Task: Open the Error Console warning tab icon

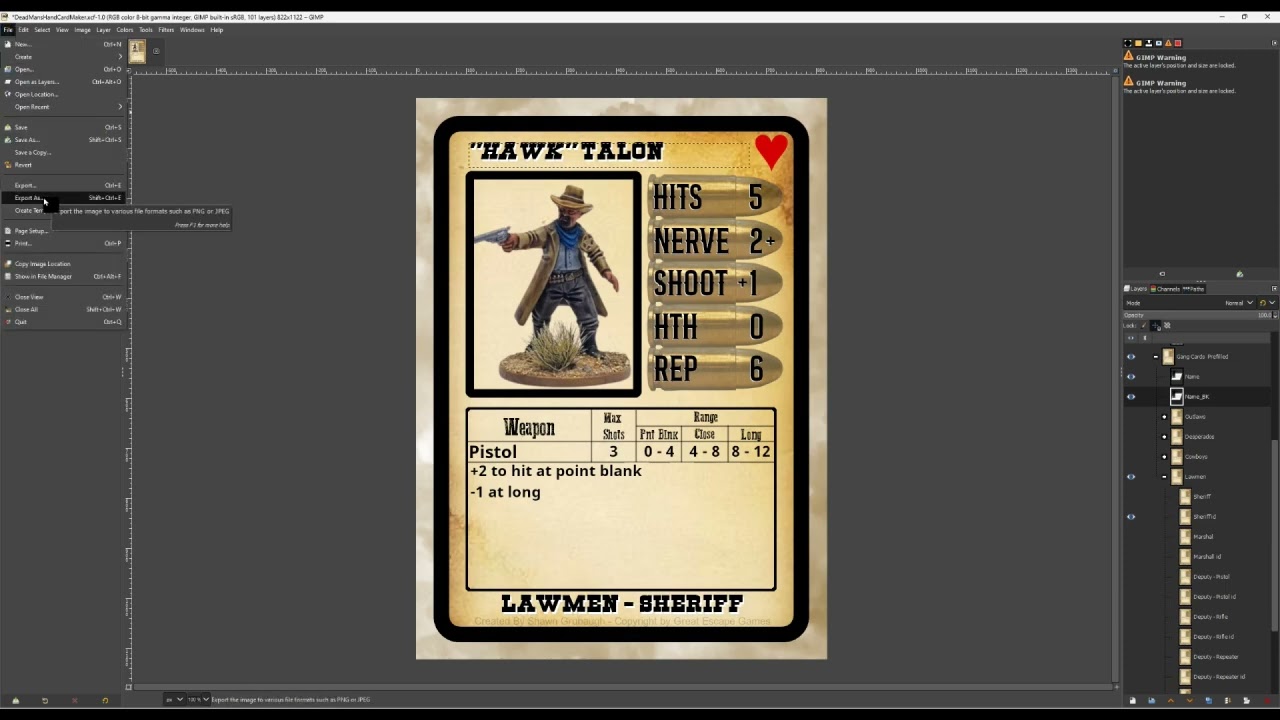Action: click(1167, 43)
